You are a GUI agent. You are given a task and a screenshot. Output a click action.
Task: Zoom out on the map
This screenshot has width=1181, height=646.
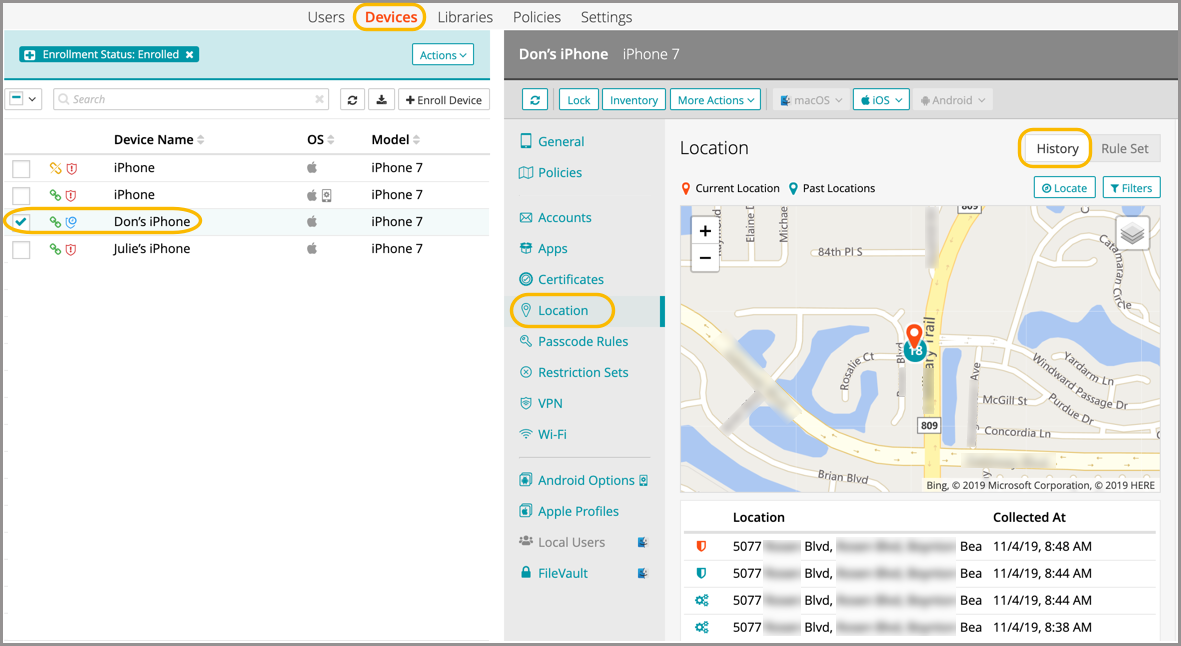tap(705, 258)
